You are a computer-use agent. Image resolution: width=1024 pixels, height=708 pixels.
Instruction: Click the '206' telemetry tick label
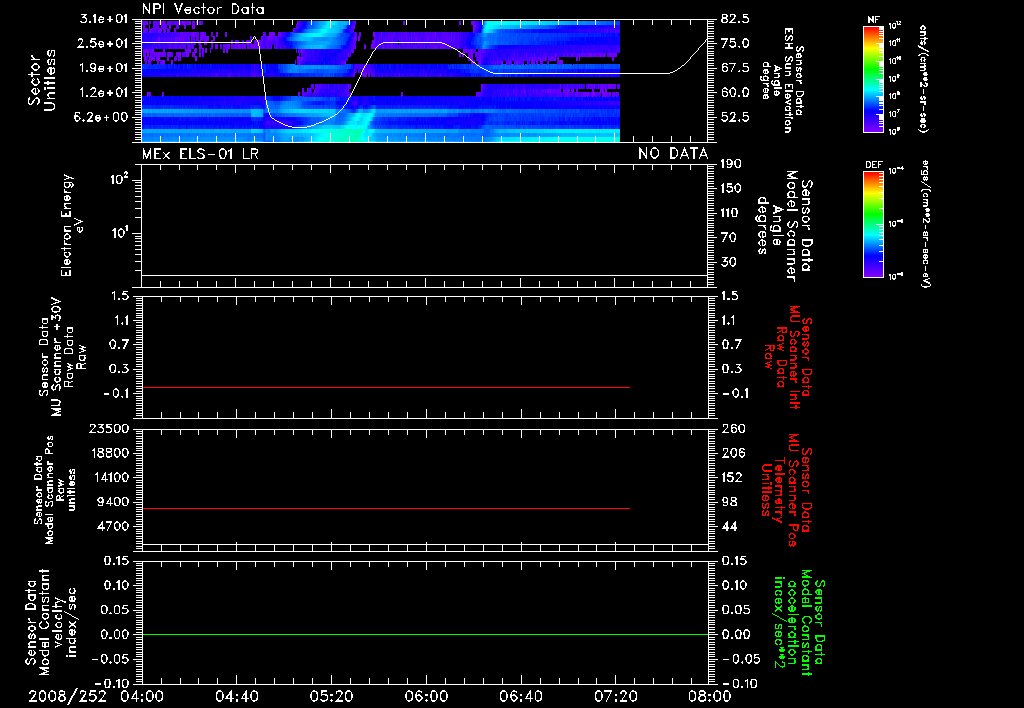732,453
